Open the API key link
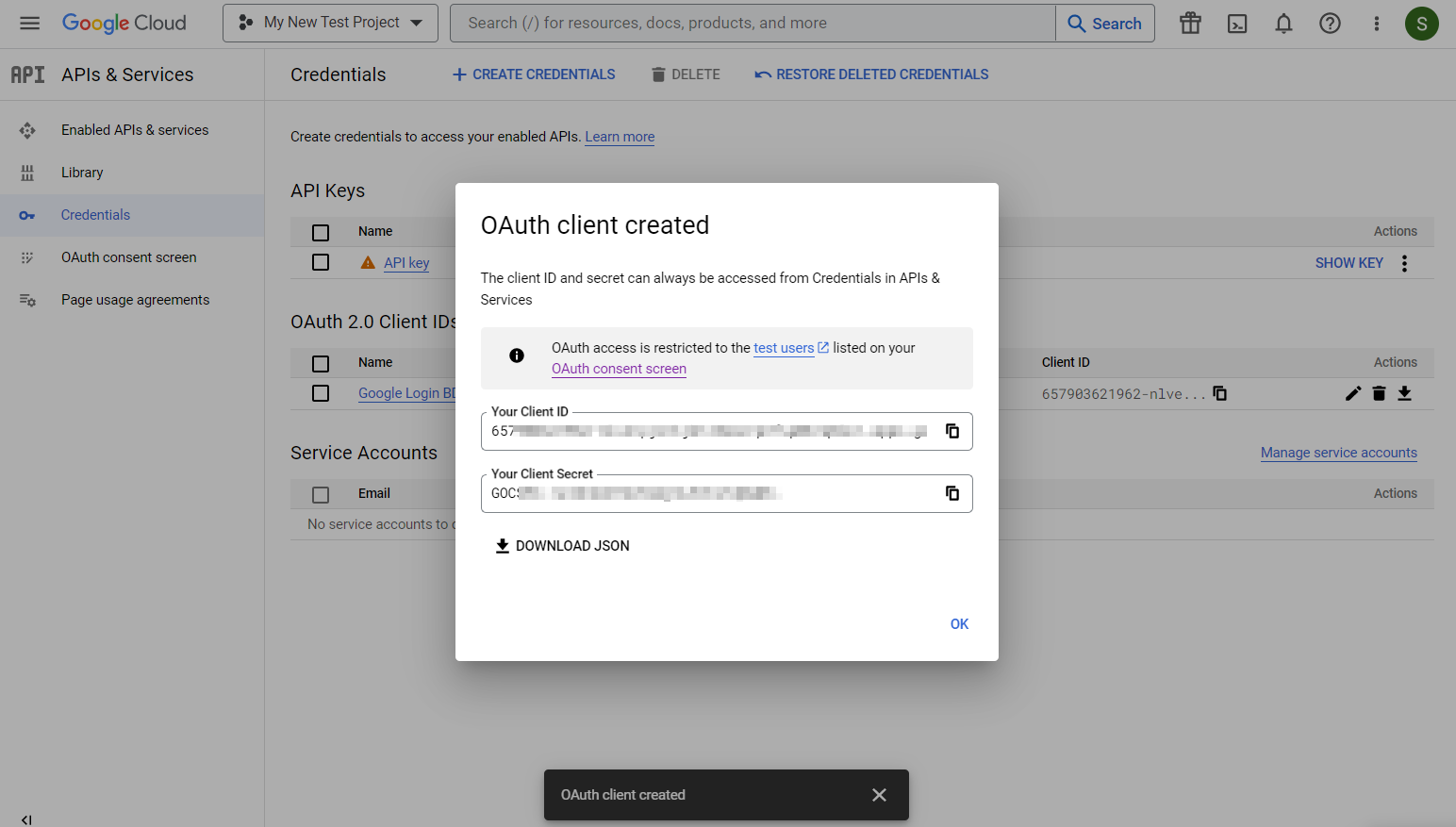 [406, 263]
